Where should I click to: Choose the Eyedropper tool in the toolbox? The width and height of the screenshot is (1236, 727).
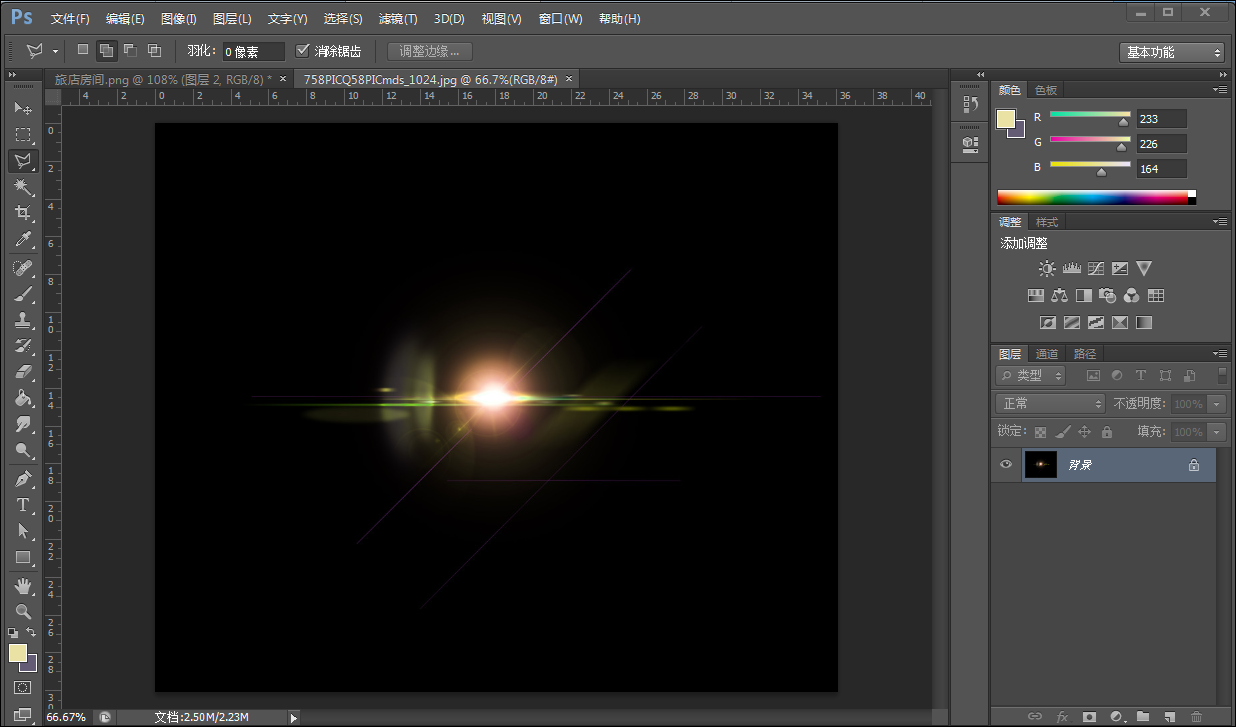tap(23, 239)
